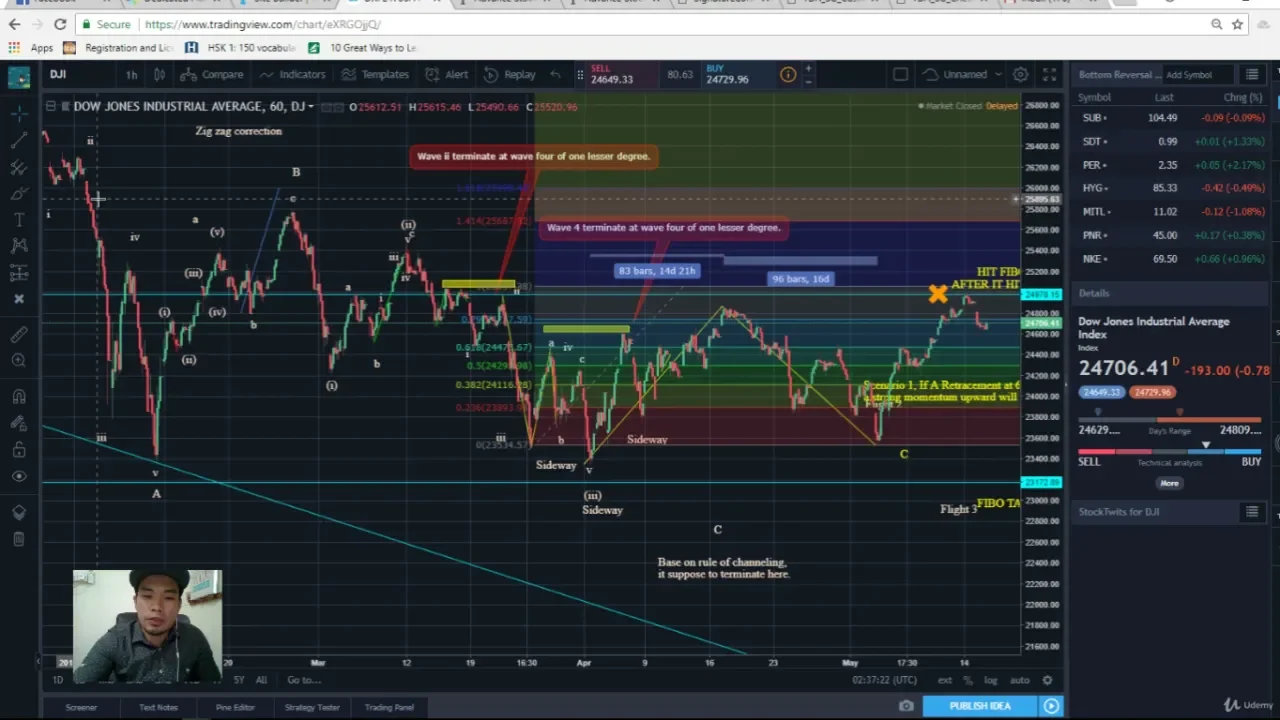This screenshot has width=1280, height=720.
Task: Select the crosshair cursor tool
Action: click(19, 114)
